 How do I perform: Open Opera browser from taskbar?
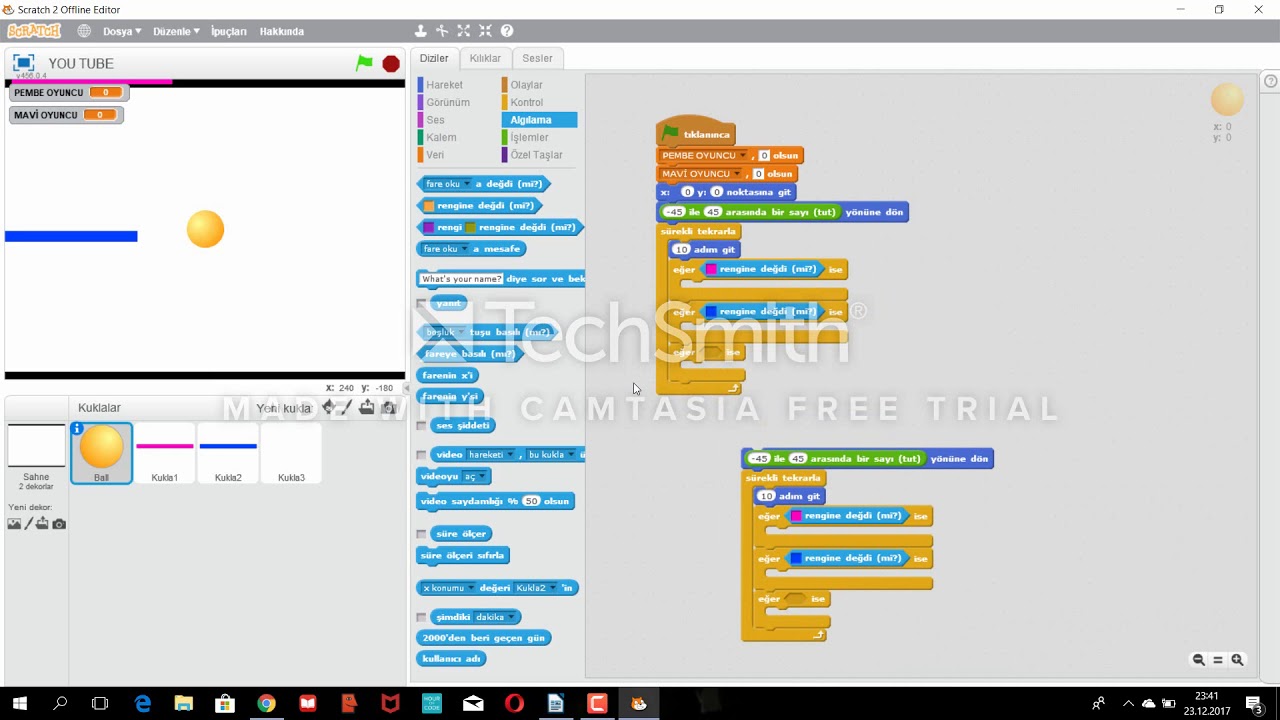514,704
